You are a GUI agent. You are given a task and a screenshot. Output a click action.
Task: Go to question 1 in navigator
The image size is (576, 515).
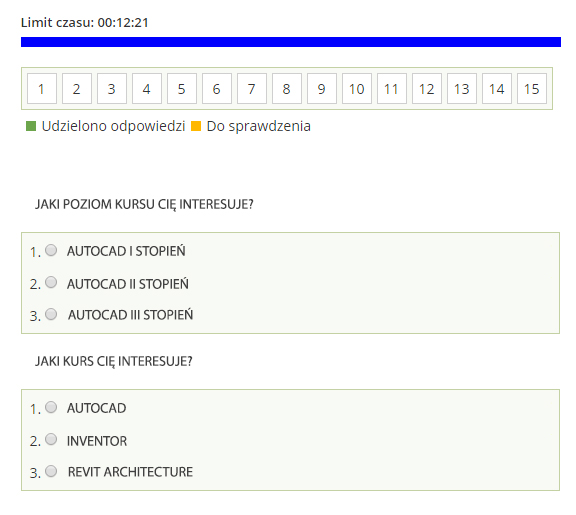[42, 89]
